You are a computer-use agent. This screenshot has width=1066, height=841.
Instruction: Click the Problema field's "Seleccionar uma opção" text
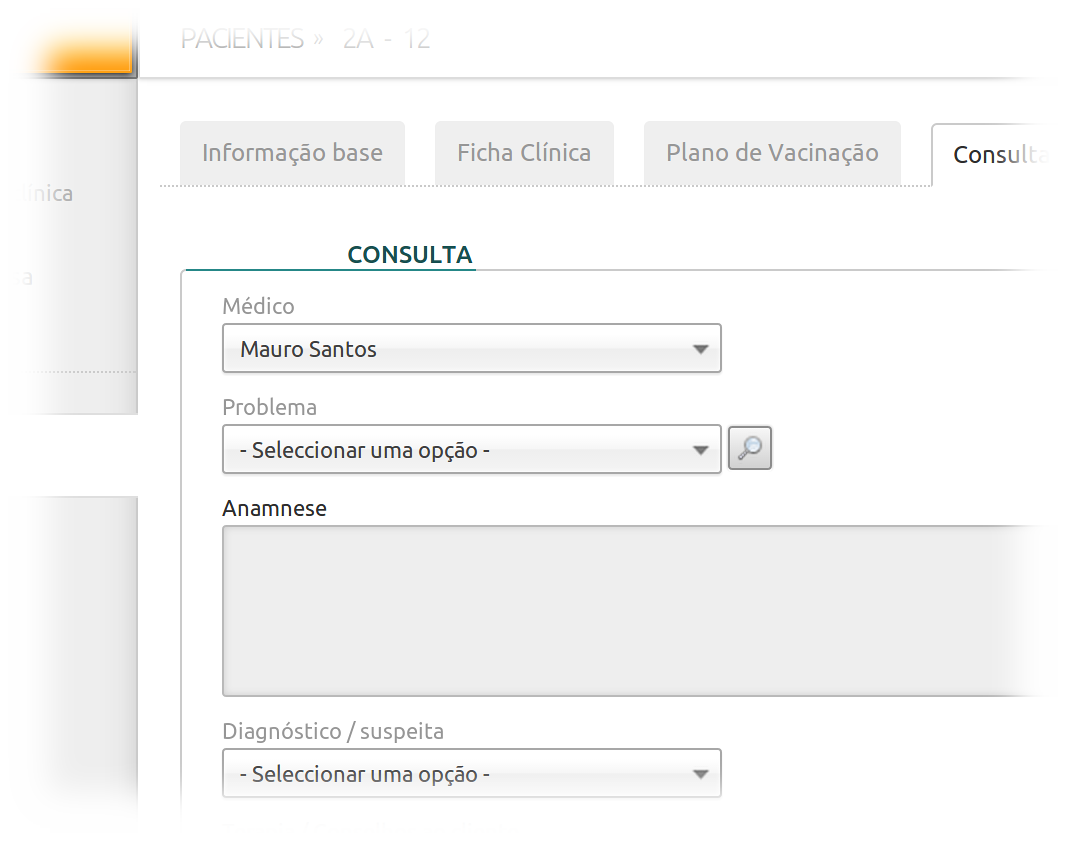364,450
